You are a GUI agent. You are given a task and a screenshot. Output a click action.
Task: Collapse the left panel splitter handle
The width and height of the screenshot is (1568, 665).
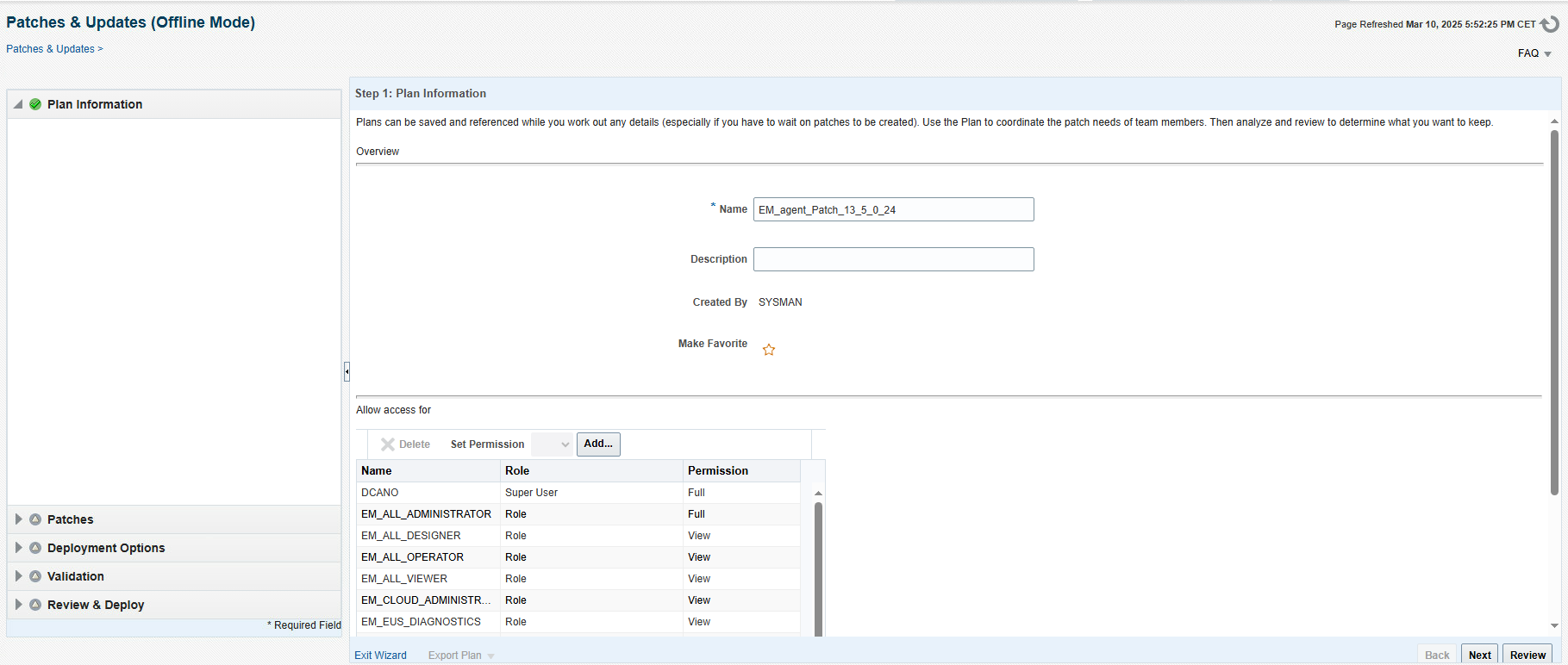[x=347, y=371]
